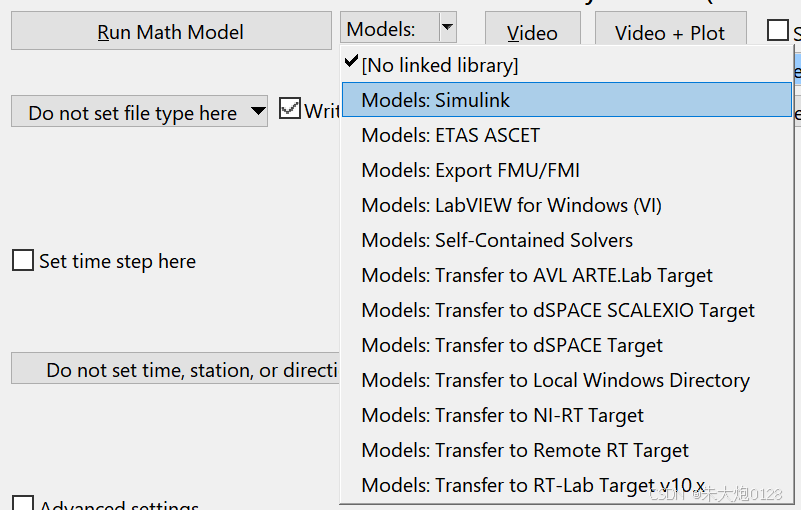Click the Run Math Model button
The height and width of the screenshot is (510, 801).
pos(171,32)
